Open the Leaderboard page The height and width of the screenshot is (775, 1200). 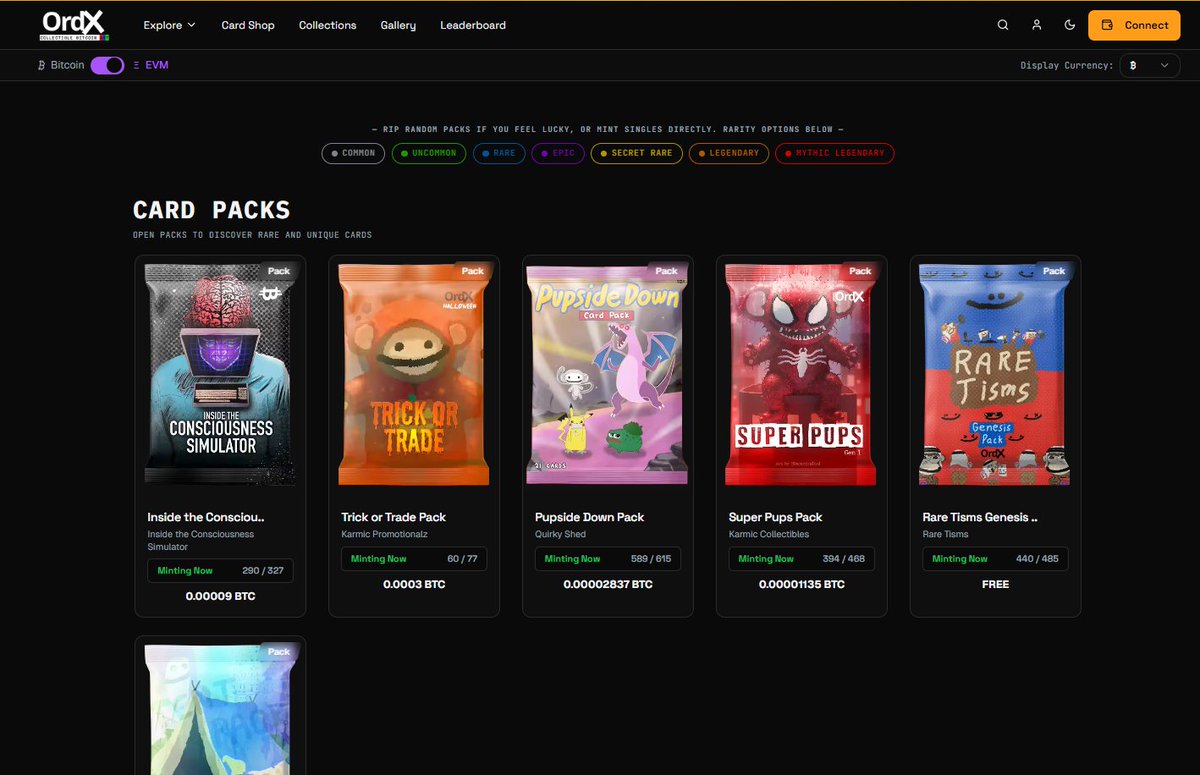(473, 25)
